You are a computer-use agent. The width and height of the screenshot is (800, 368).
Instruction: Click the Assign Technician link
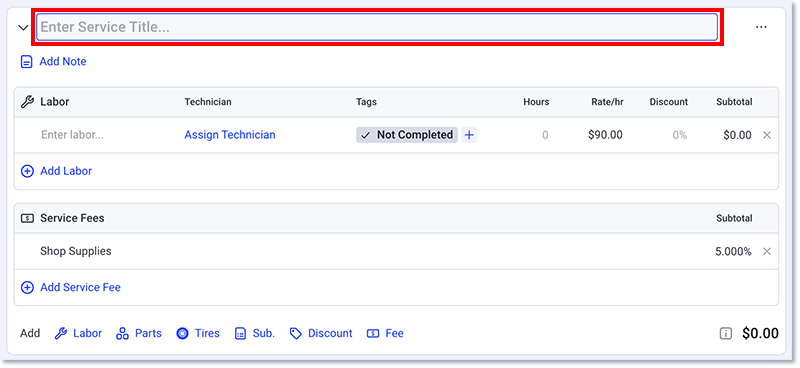(x=230, y=135)
